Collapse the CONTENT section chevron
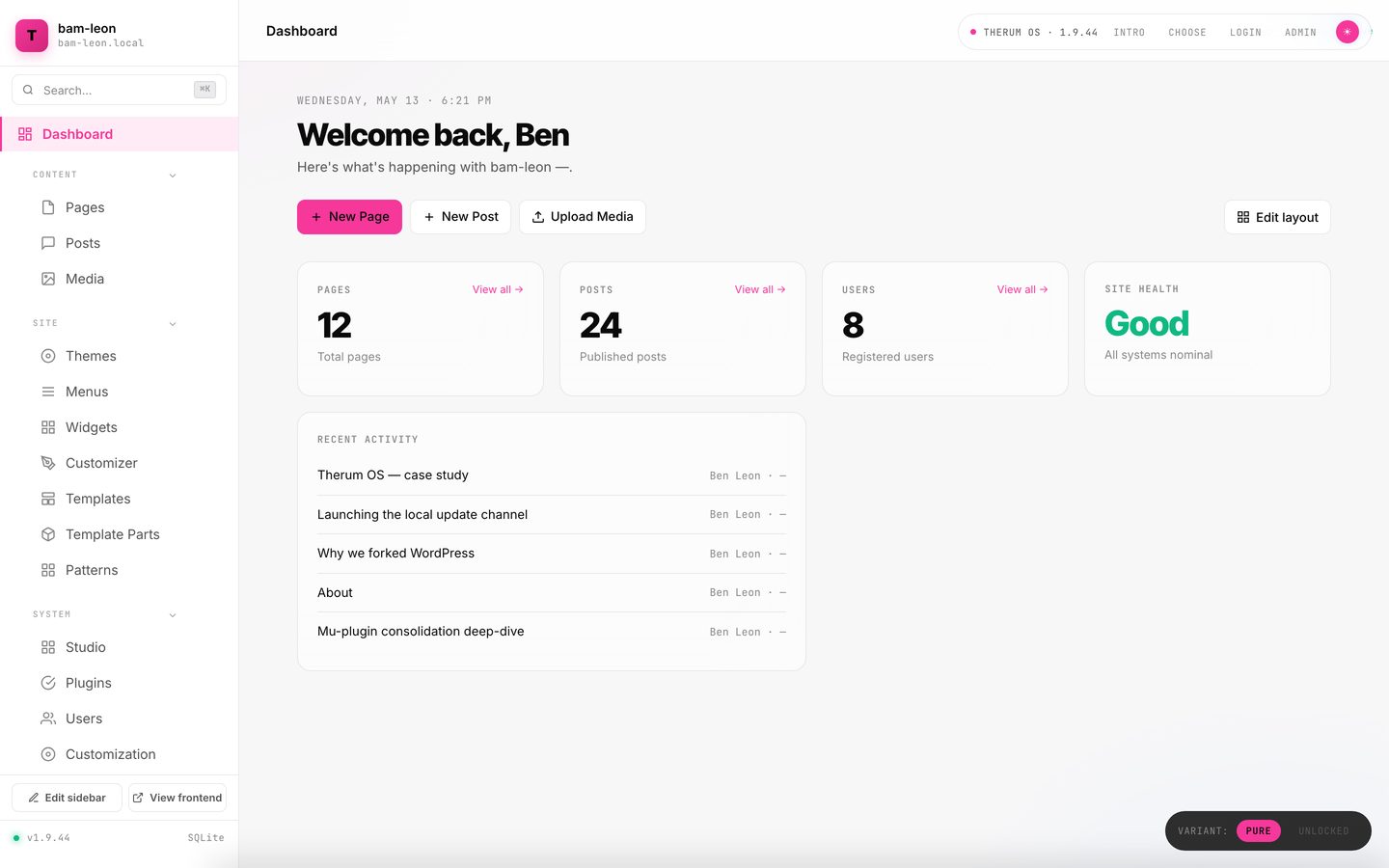Screen dimensions: 1389x868 coord(173,176)
